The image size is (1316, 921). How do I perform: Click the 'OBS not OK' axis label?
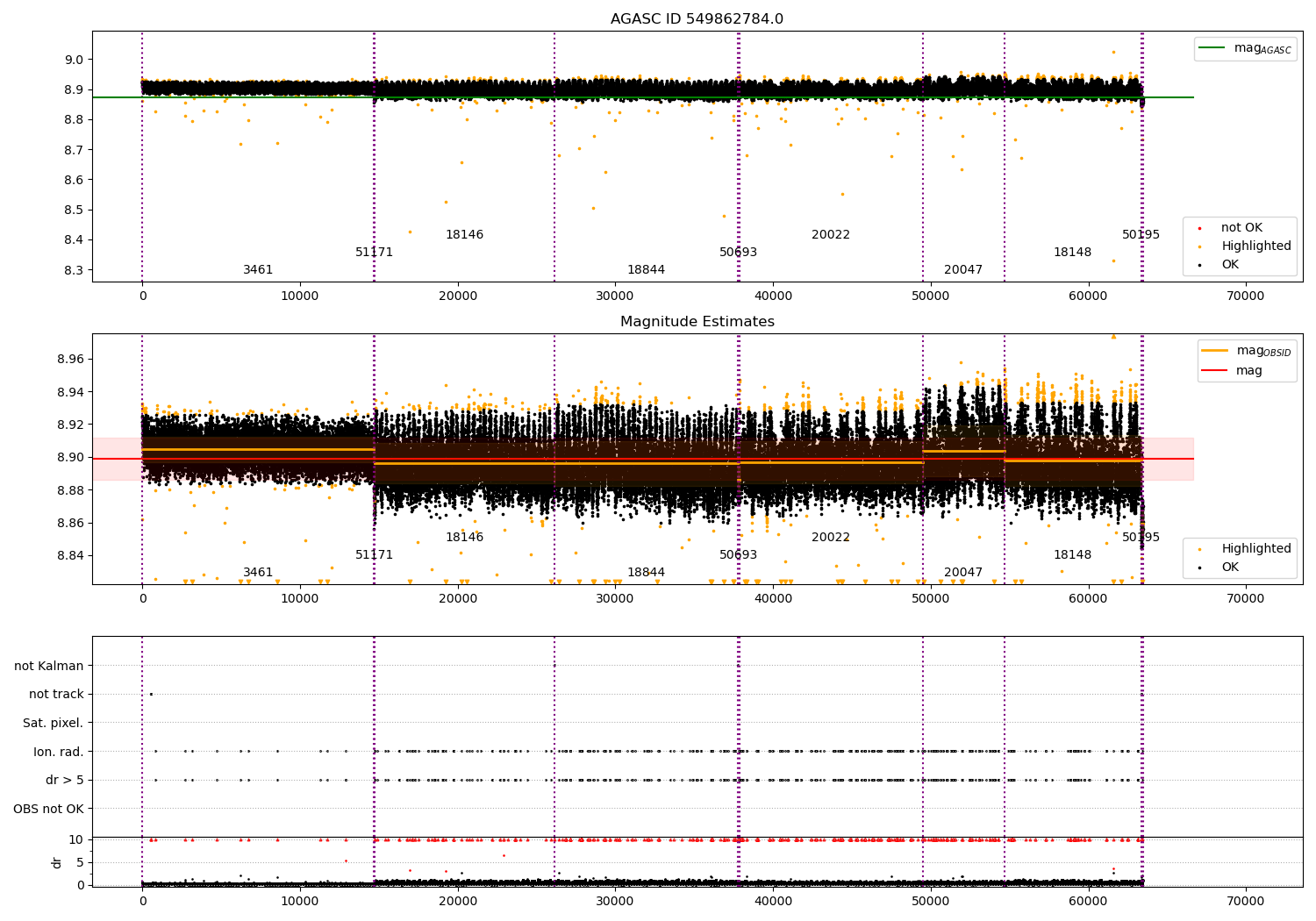point(49,809)
